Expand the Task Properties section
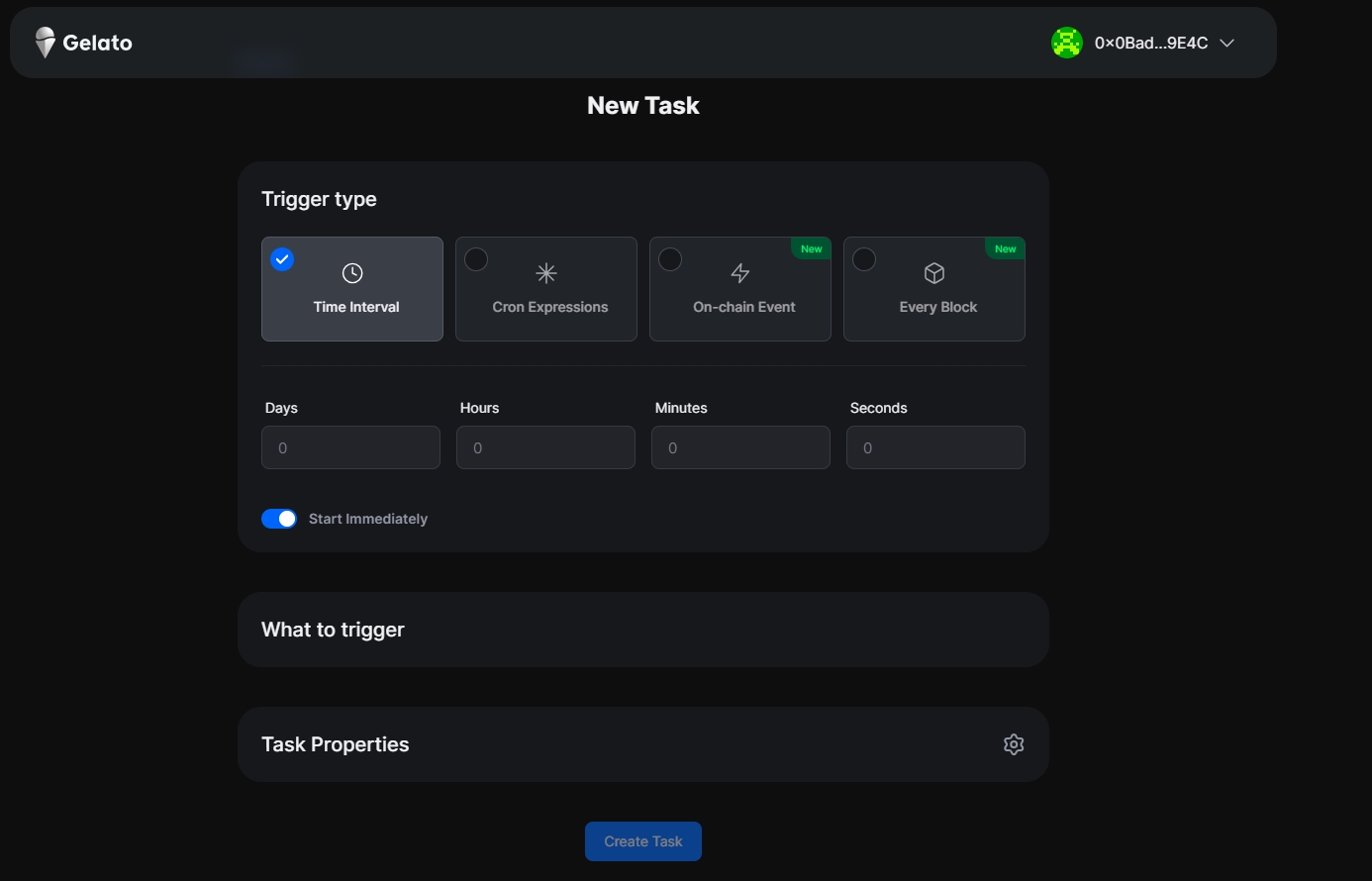1372x881 pixels. click(x=335, y=744)
